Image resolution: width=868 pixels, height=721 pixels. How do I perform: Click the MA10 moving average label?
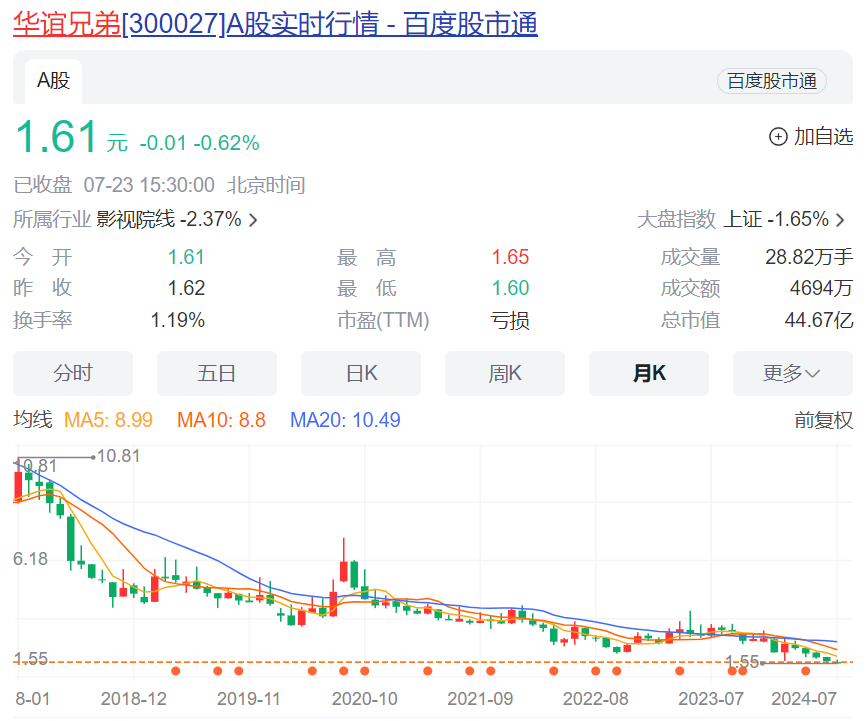tap(221, 421)
